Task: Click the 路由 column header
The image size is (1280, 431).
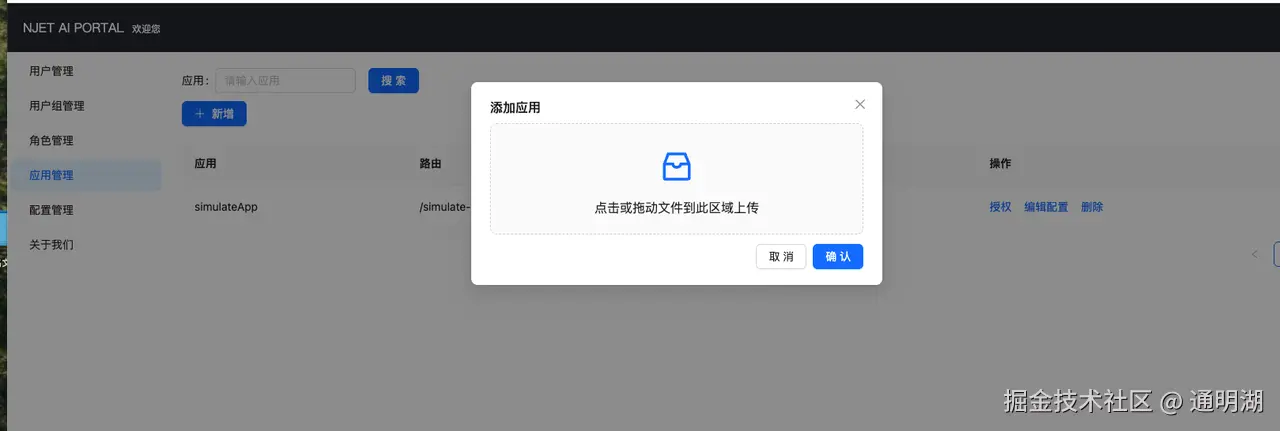Action: tap(430, 163)
